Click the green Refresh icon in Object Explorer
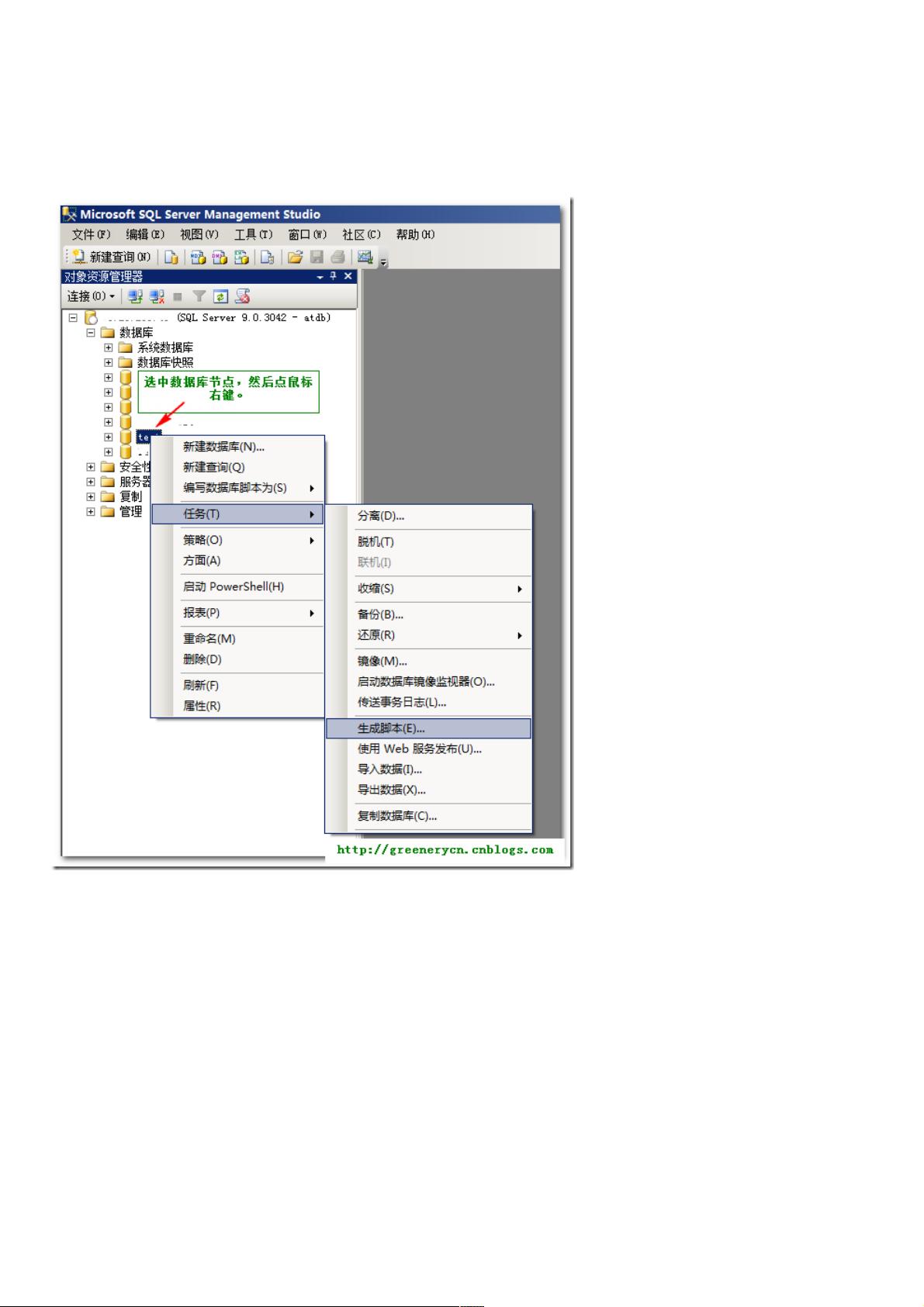The image size is (924, 1307). 220,296
